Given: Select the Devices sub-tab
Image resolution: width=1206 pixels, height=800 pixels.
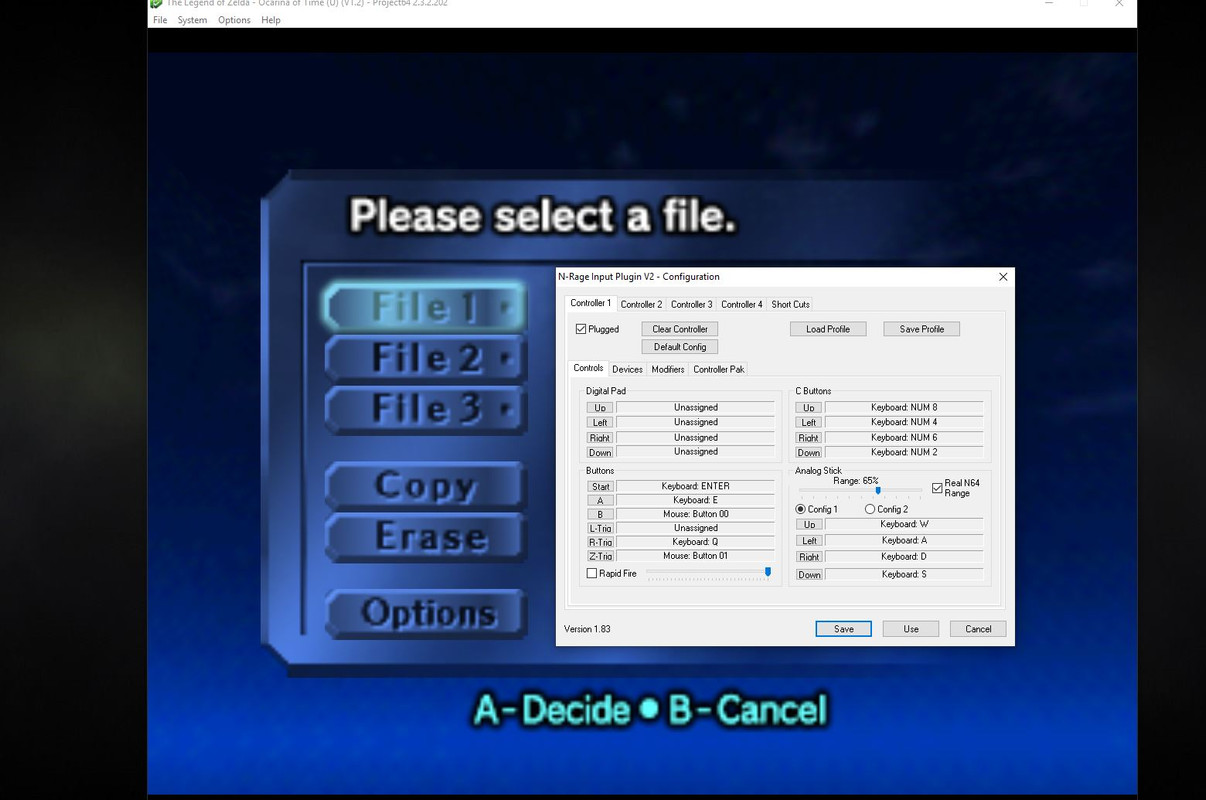Looking at the screenshot, I should pos(627,369).
